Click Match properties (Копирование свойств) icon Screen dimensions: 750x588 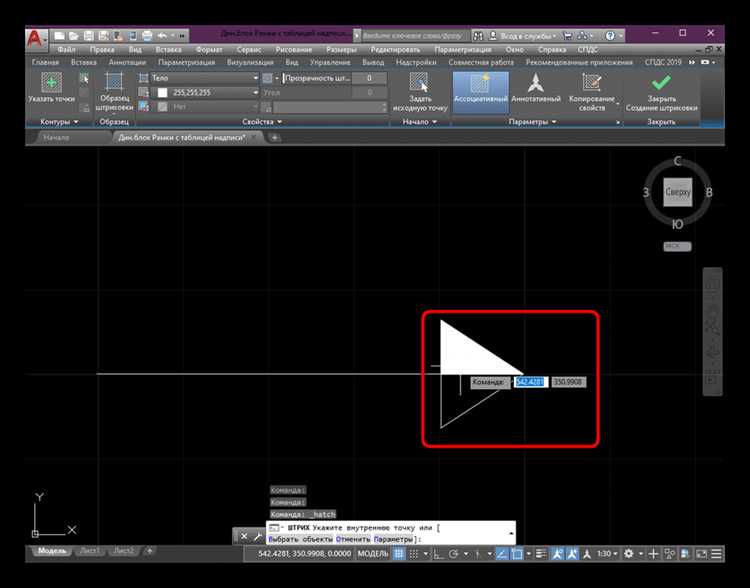[x=592, y=82]
